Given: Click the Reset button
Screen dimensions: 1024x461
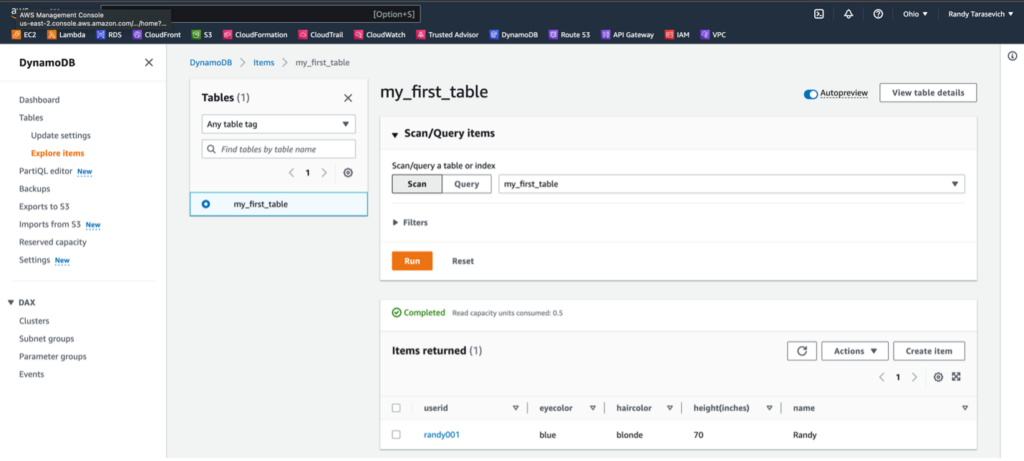Looking at the screenshot, I should pyautogui.click(x=463, y=261).
